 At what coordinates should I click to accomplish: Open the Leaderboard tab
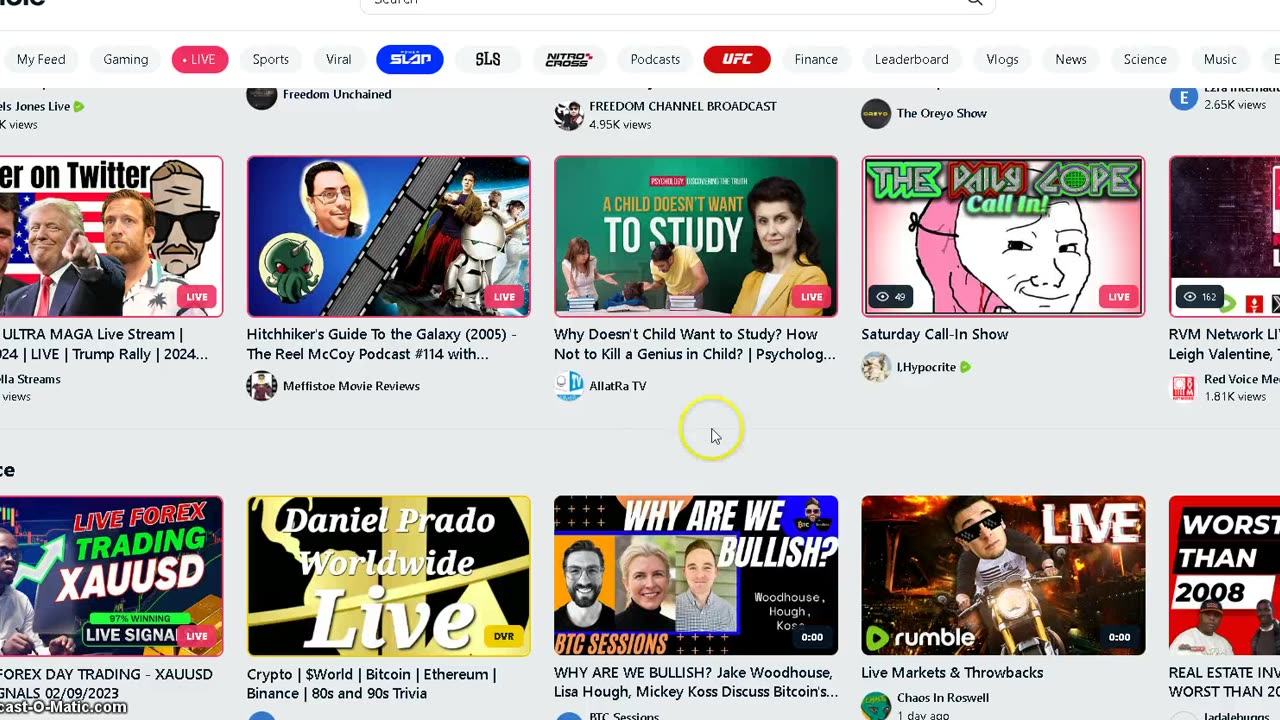tap(912, 59)
